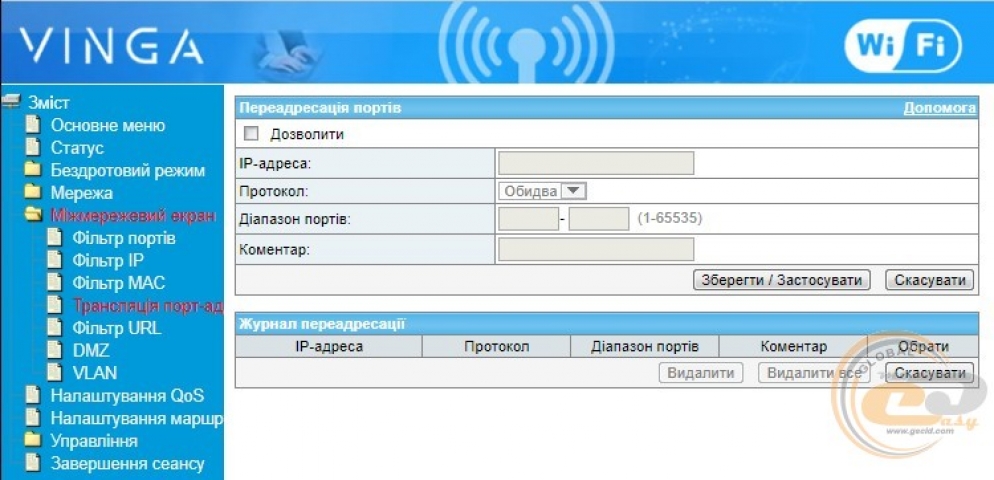Click the Зберегти / Застосувати button
994x480 pixels.
click(x=782, y=280)
